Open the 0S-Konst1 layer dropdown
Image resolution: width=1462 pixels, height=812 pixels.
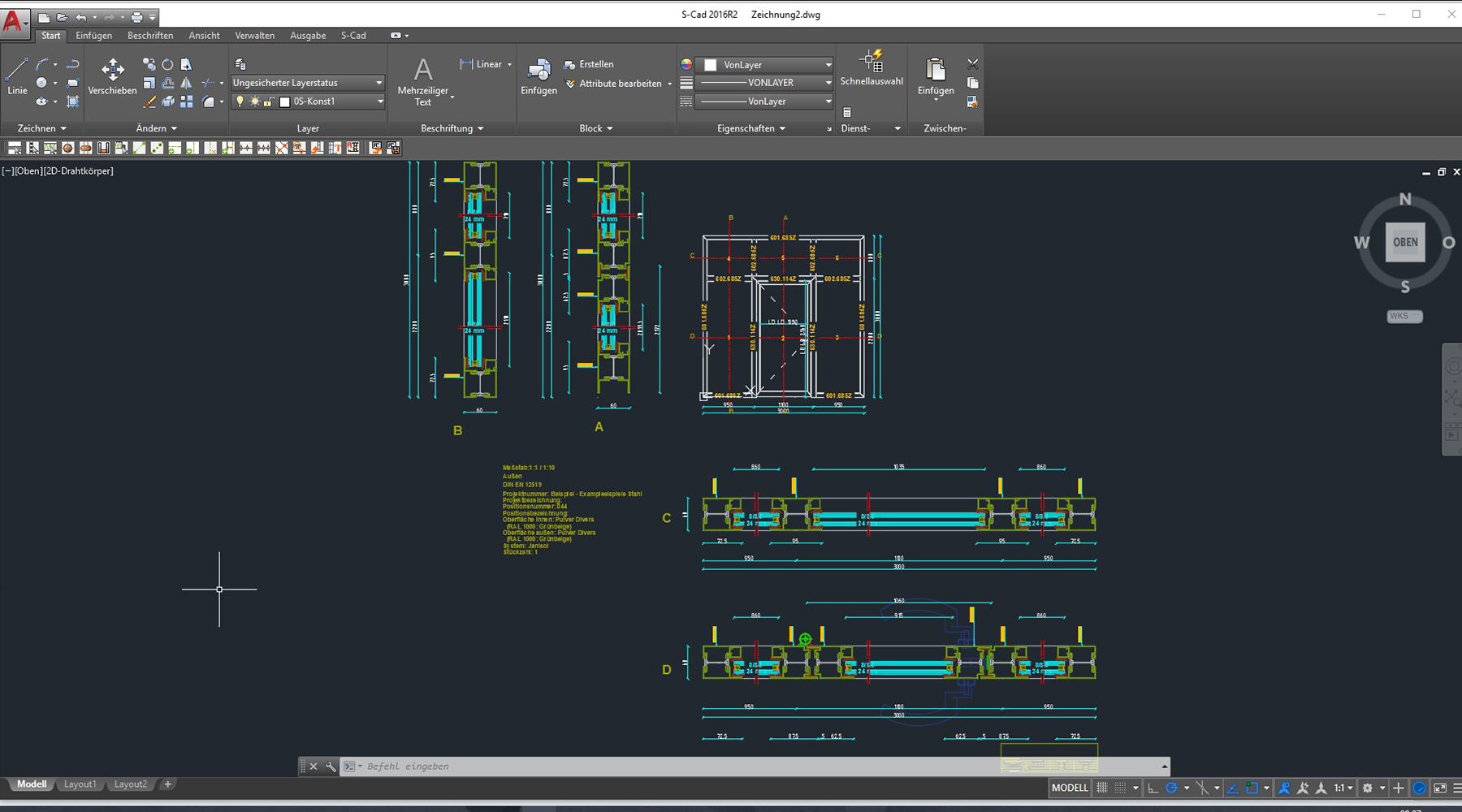[x=308, y=101]
